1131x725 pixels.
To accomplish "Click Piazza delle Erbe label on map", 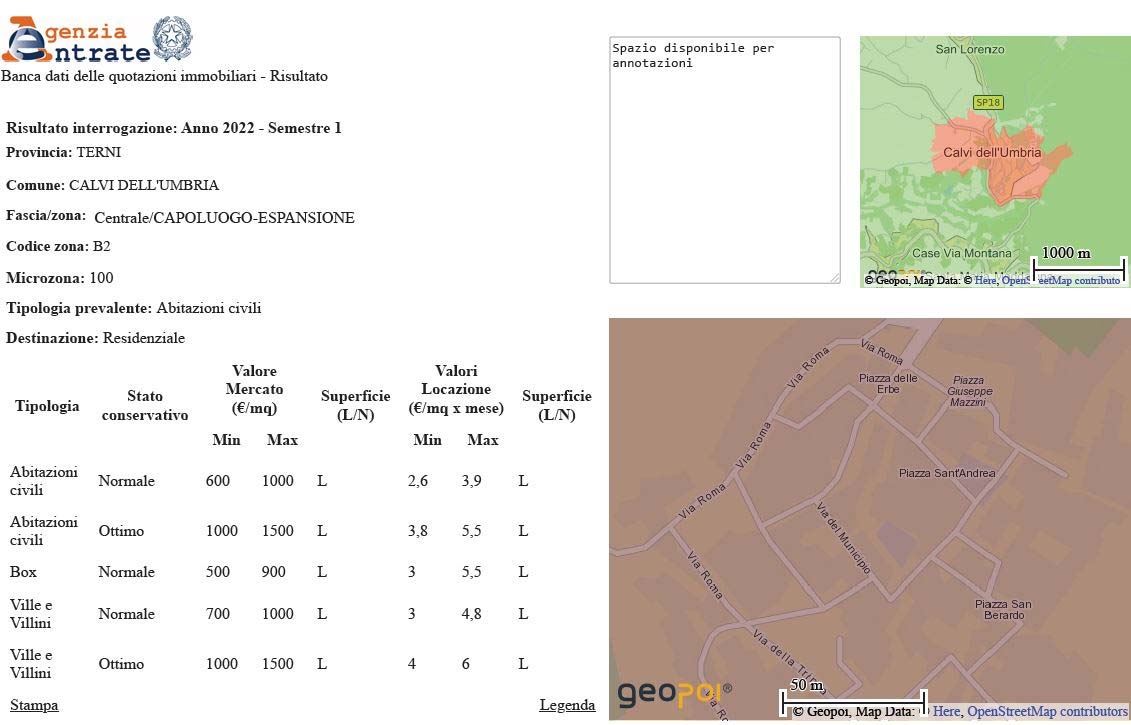I will [888, 383].
